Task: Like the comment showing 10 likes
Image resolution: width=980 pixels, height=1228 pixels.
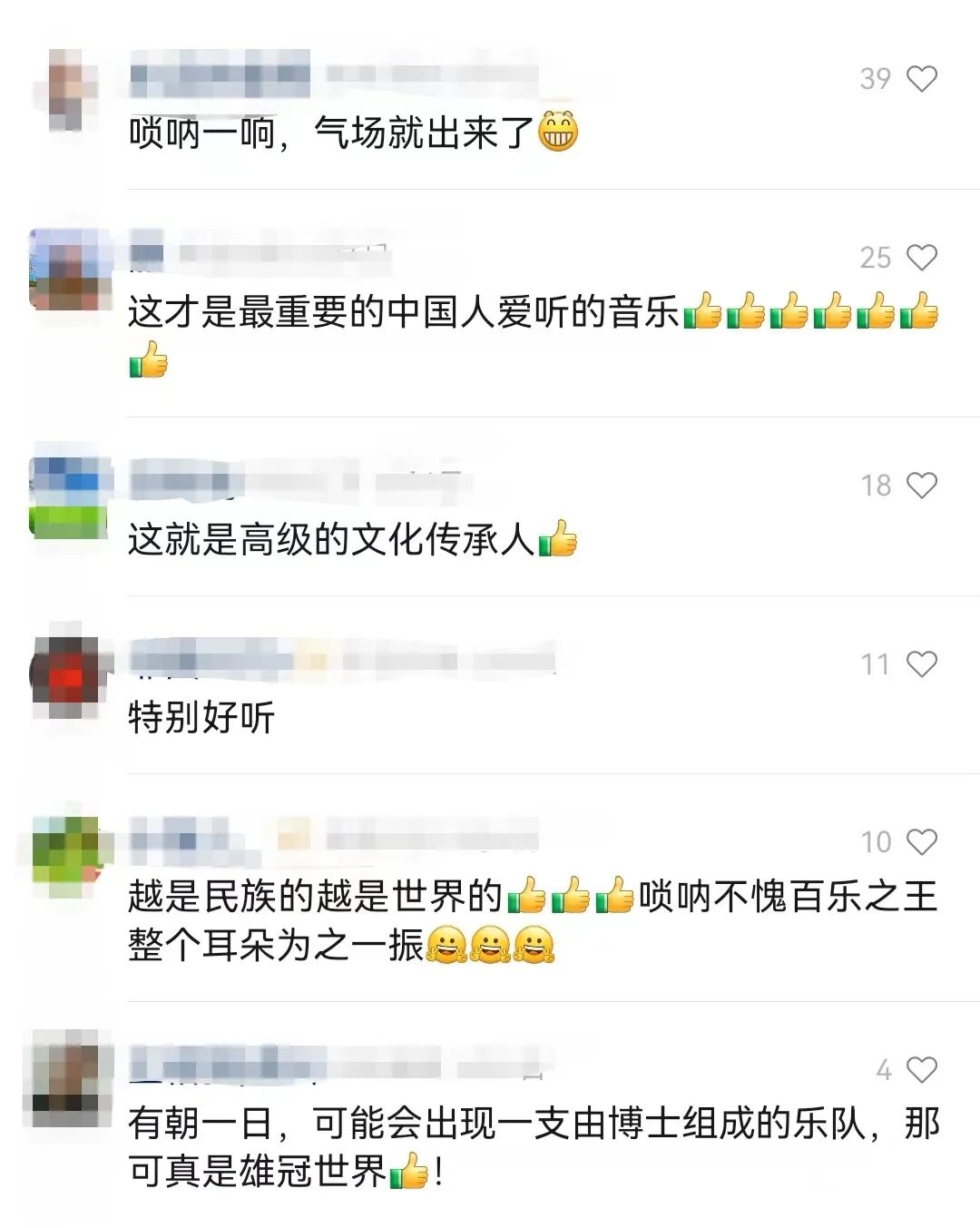Action: 922,841
